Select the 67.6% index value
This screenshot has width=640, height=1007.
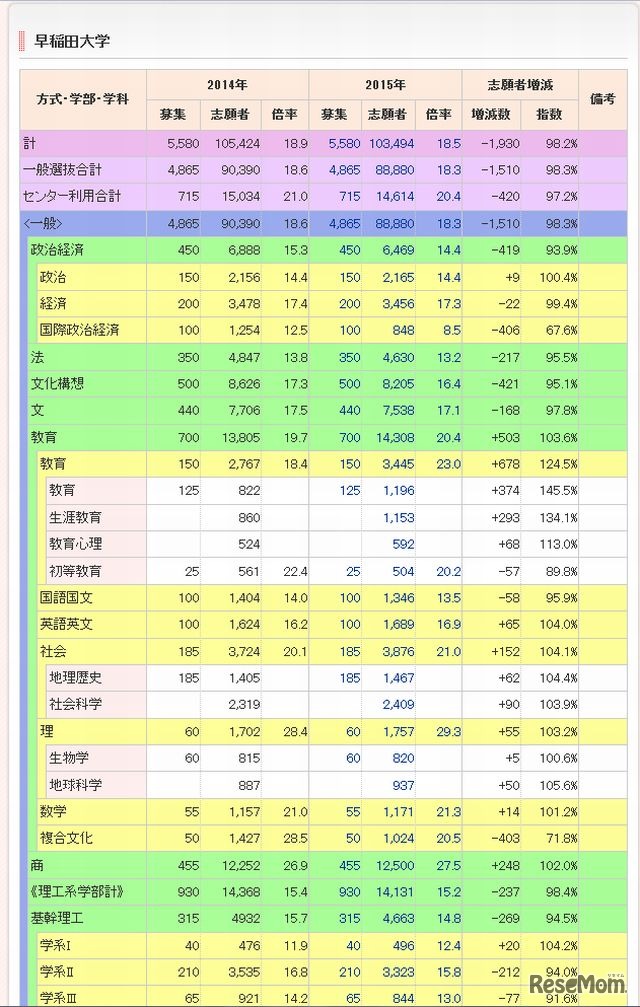point(562,331)
